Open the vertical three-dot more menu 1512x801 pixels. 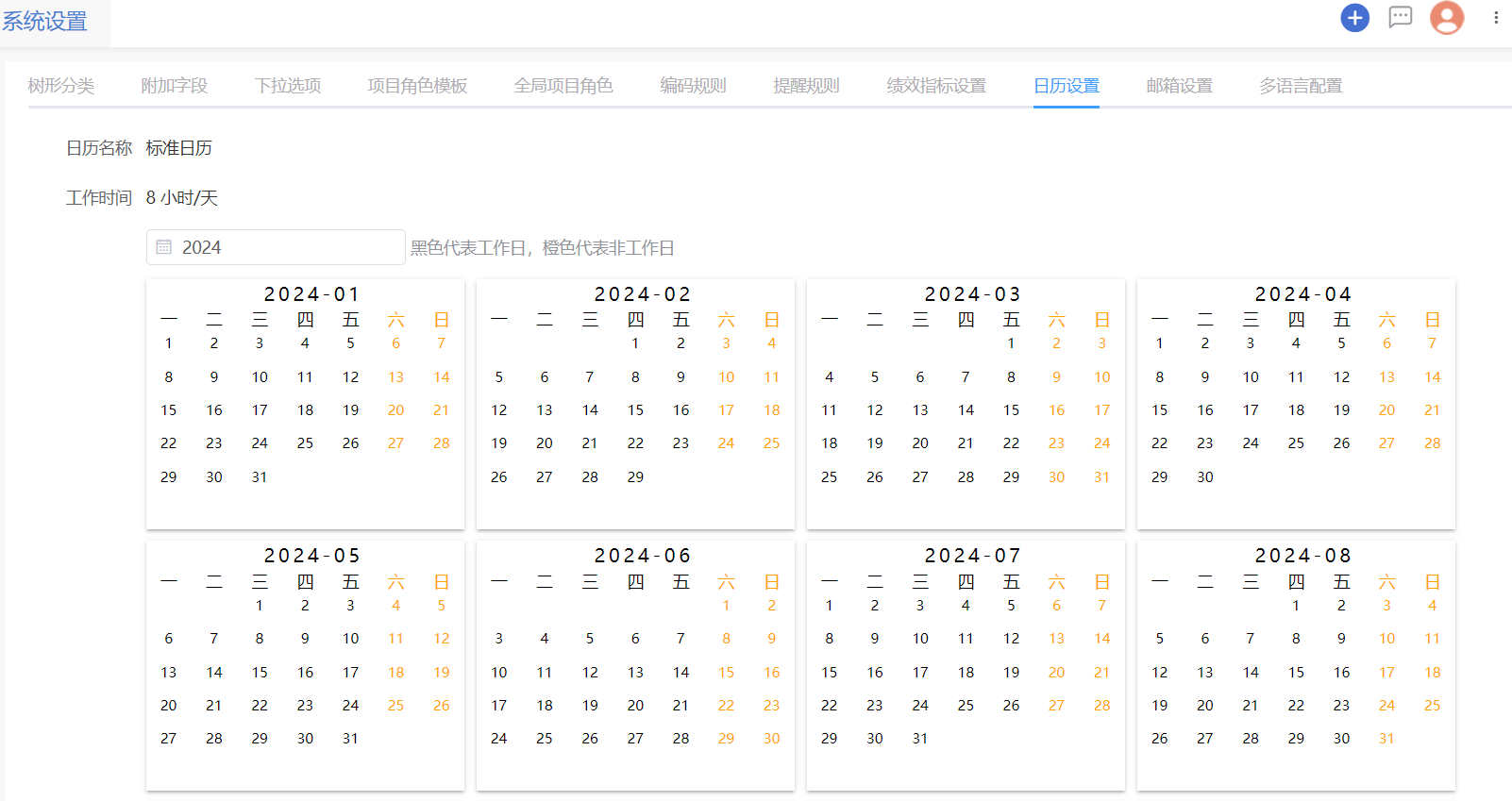click(1496, 18)
